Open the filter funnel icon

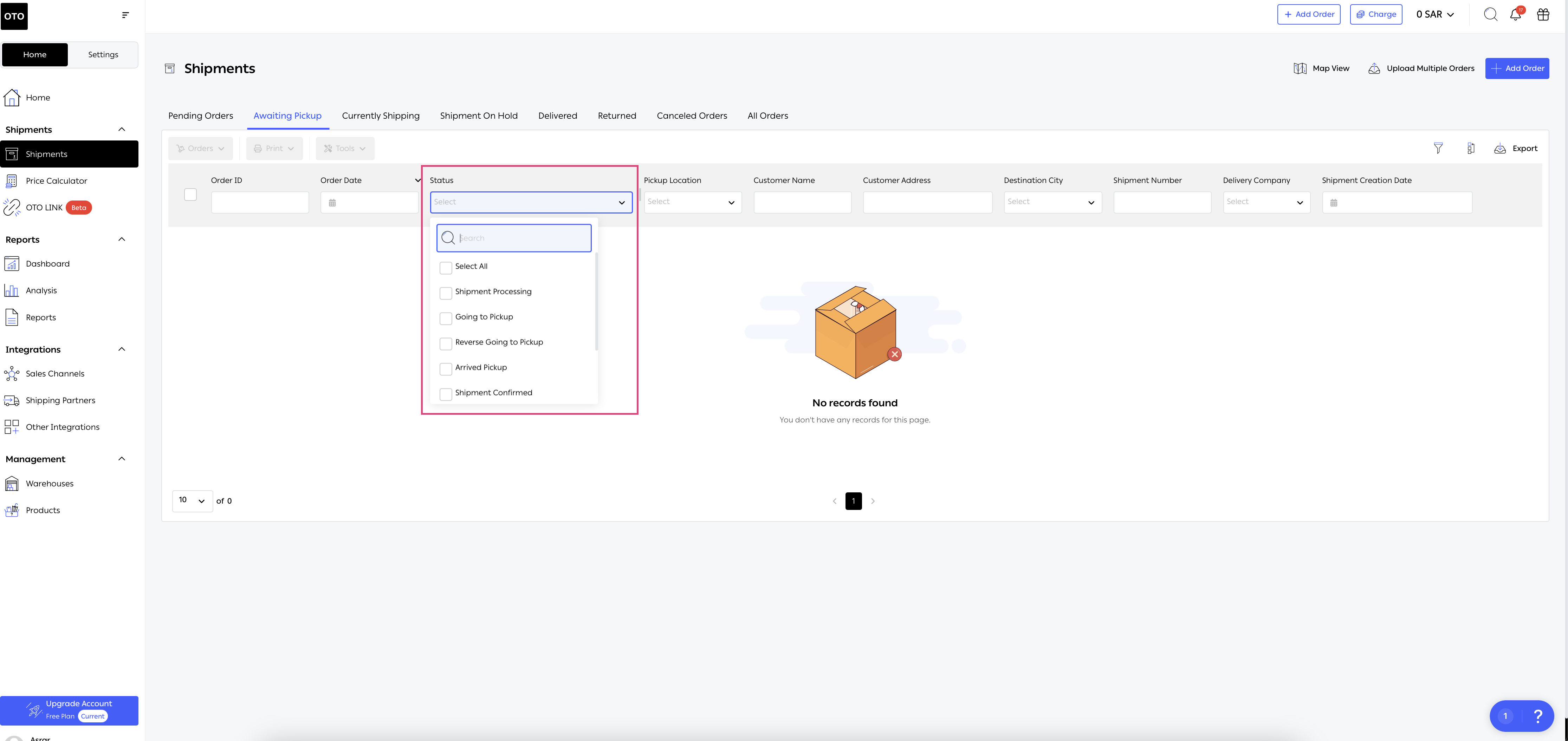click(1438, 149)
